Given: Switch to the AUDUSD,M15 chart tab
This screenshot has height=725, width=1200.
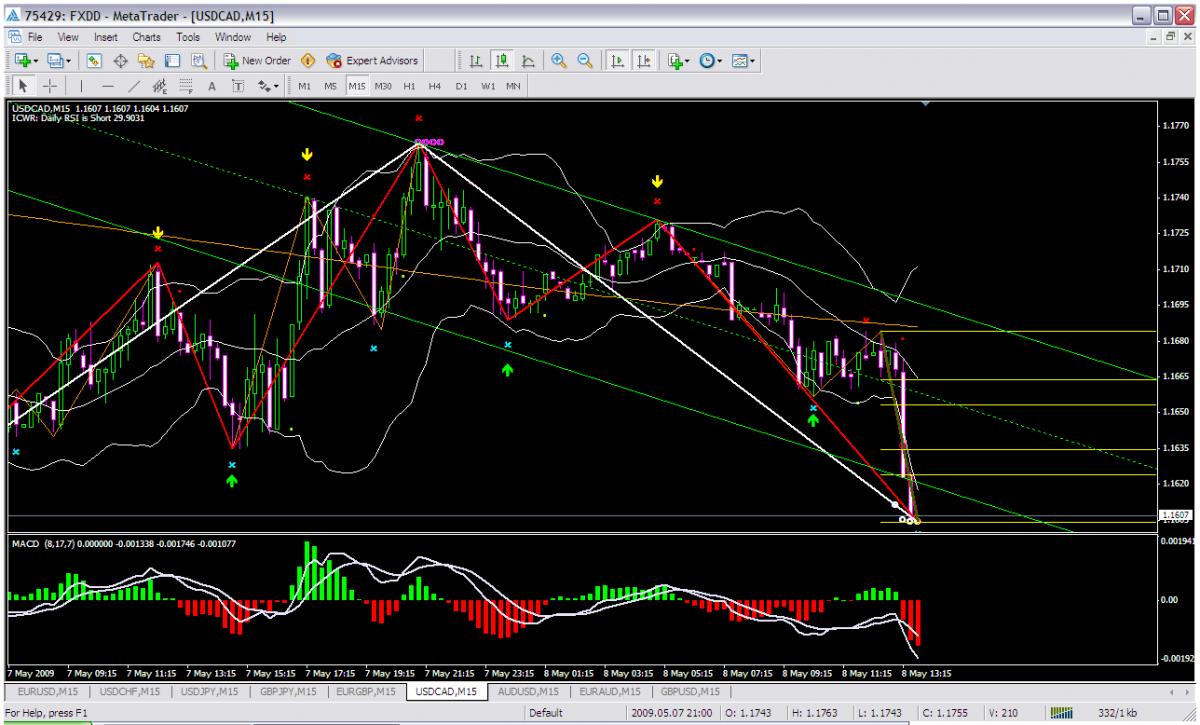Looking at the screenshot, I should (529, 691).
